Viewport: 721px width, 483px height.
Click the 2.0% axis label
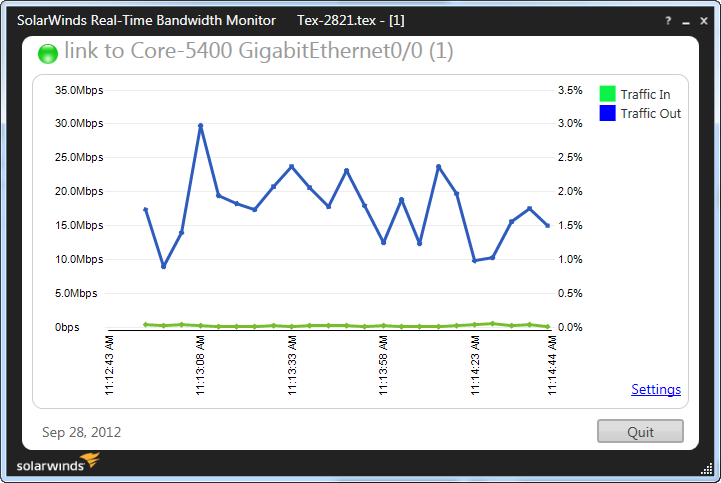pyautogui.click(x=570, y=191)
